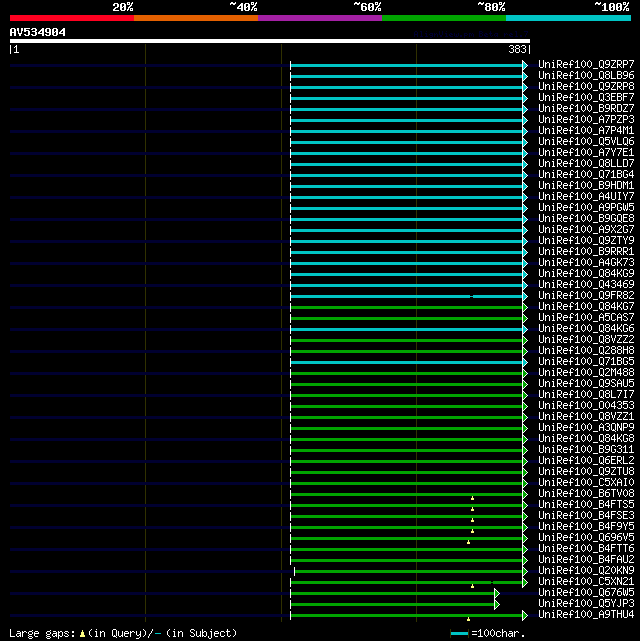
Task: Open the UniRef100_Q9ZRP7 hit label
Action: 586,64
